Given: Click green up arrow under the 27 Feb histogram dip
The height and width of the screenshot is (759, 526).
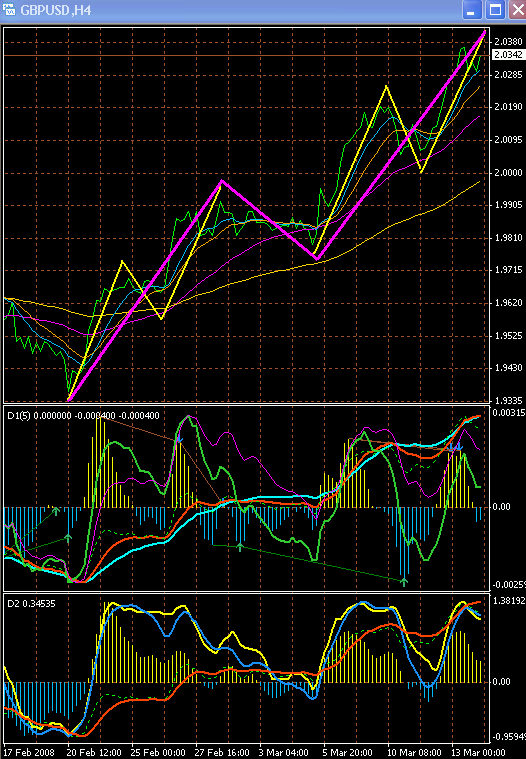Looking at the screenshot, I should pyautogui.click(x=240, y=547).
